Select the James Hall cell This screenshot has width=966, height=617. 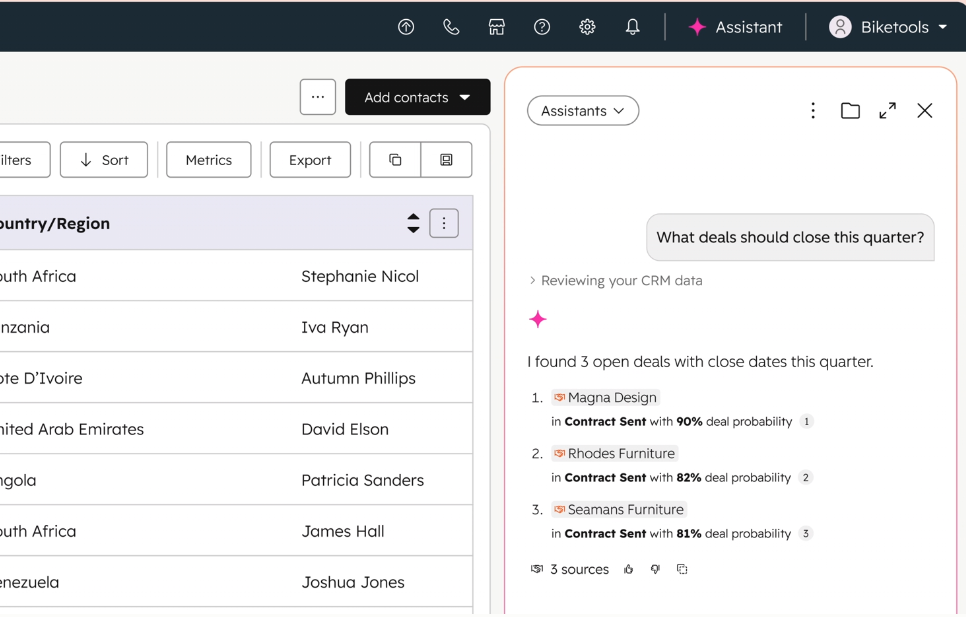pos(343,532)
